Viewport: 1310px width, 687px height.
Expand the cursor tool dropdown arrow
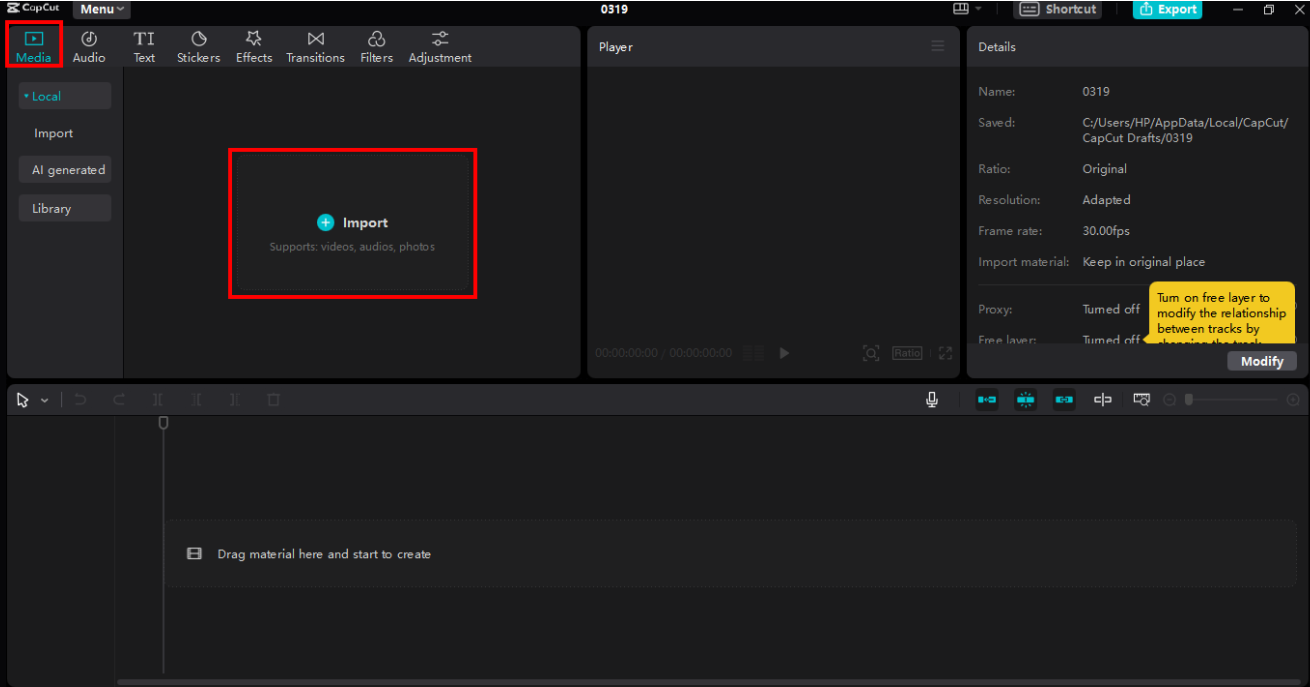[44, 400]
